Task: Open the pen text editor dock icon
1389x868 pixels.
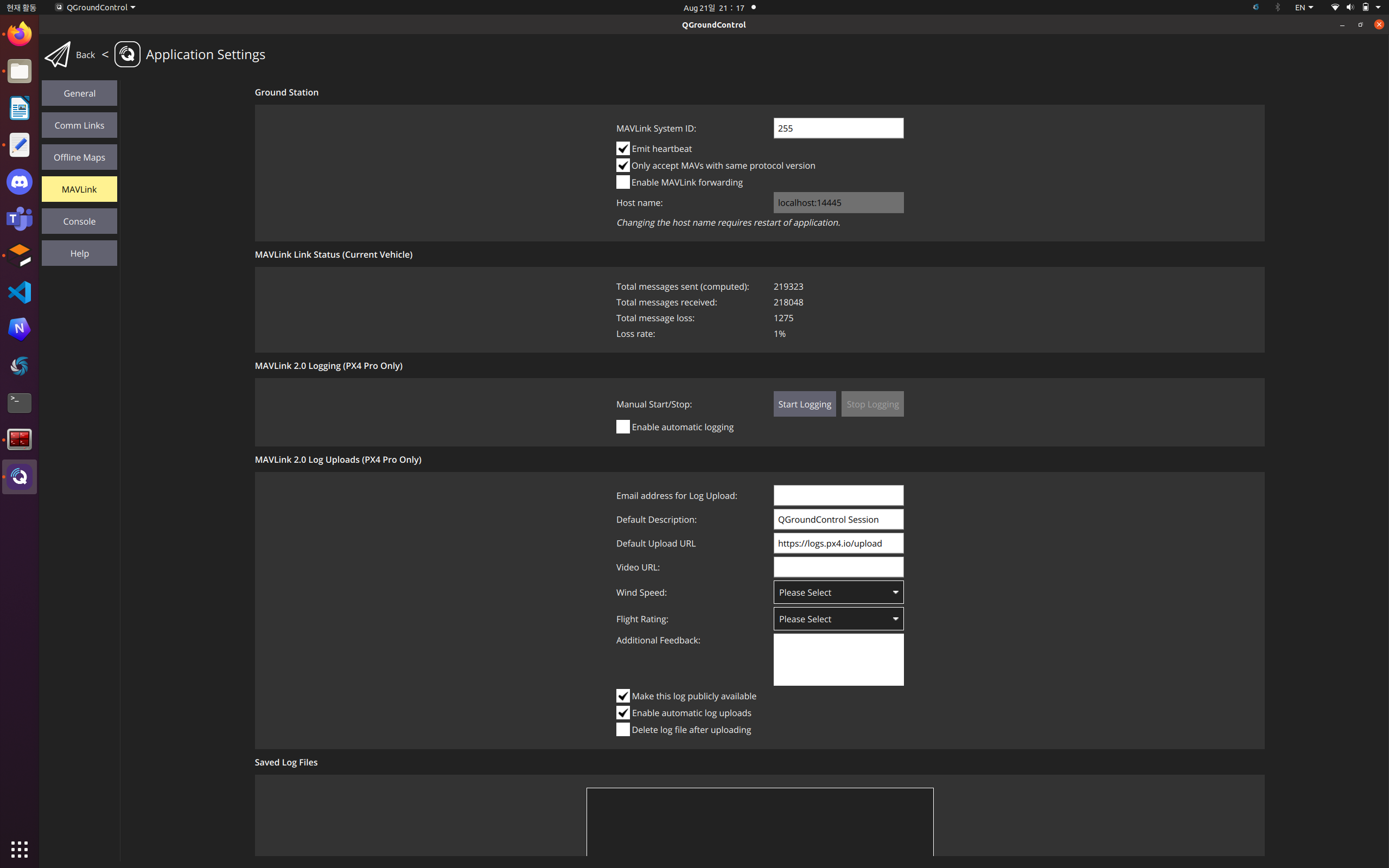Action: (20, 145)
